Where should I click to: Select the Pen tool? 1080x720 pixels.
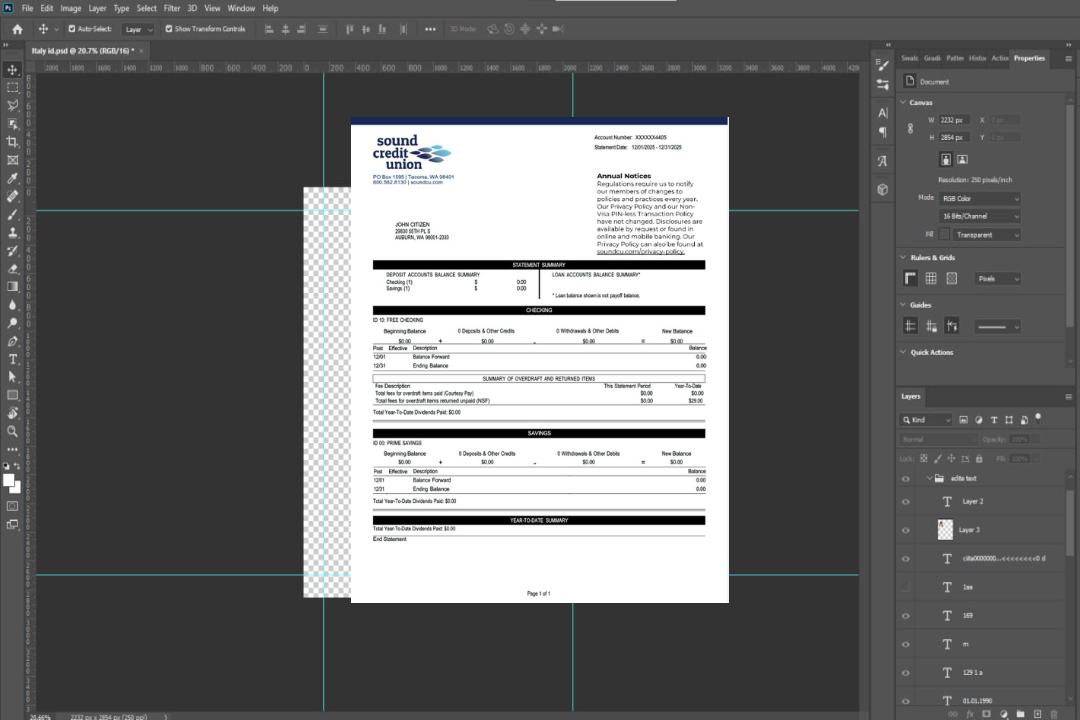12,341
